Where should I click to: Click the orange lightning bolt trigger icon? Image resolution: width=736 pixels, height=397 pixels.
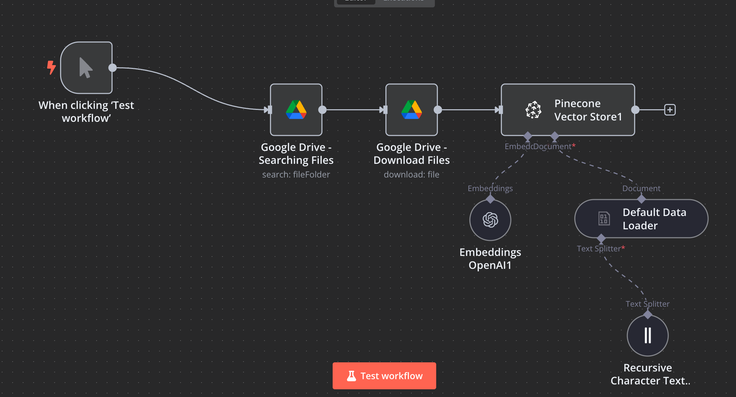[51, 67]
